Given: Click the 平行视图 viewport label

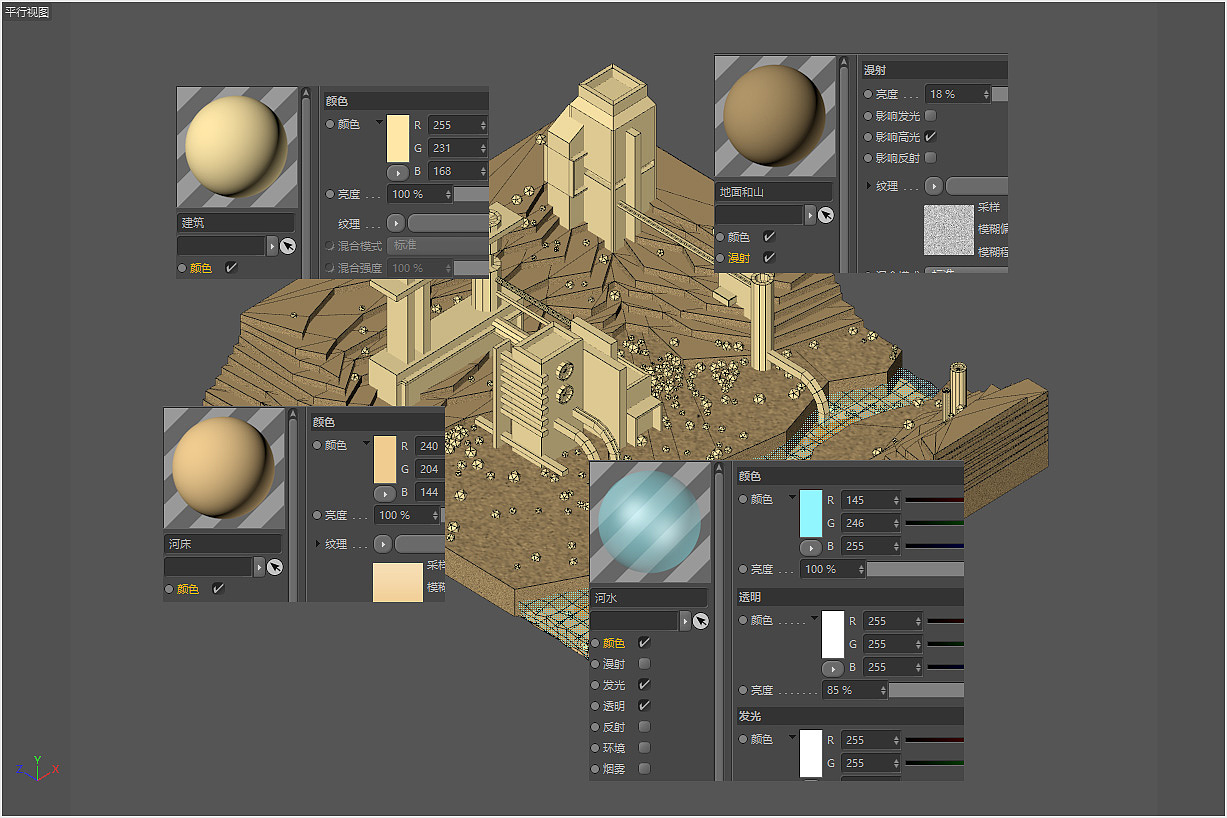Looking at the screenshot, I should click(27, 12).
